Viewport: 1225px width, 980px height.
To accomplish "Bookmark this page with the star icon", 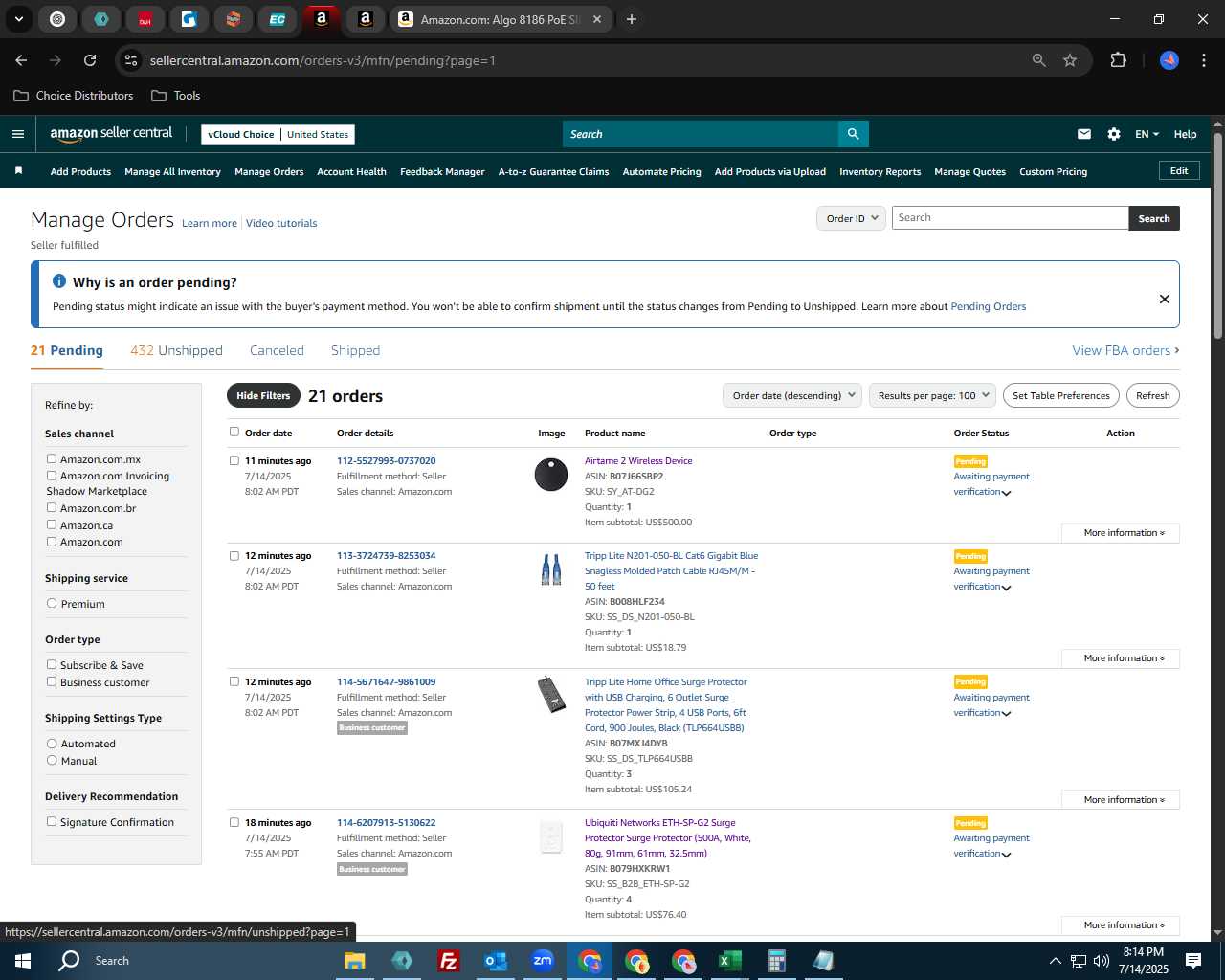I will pos(1070,60).
